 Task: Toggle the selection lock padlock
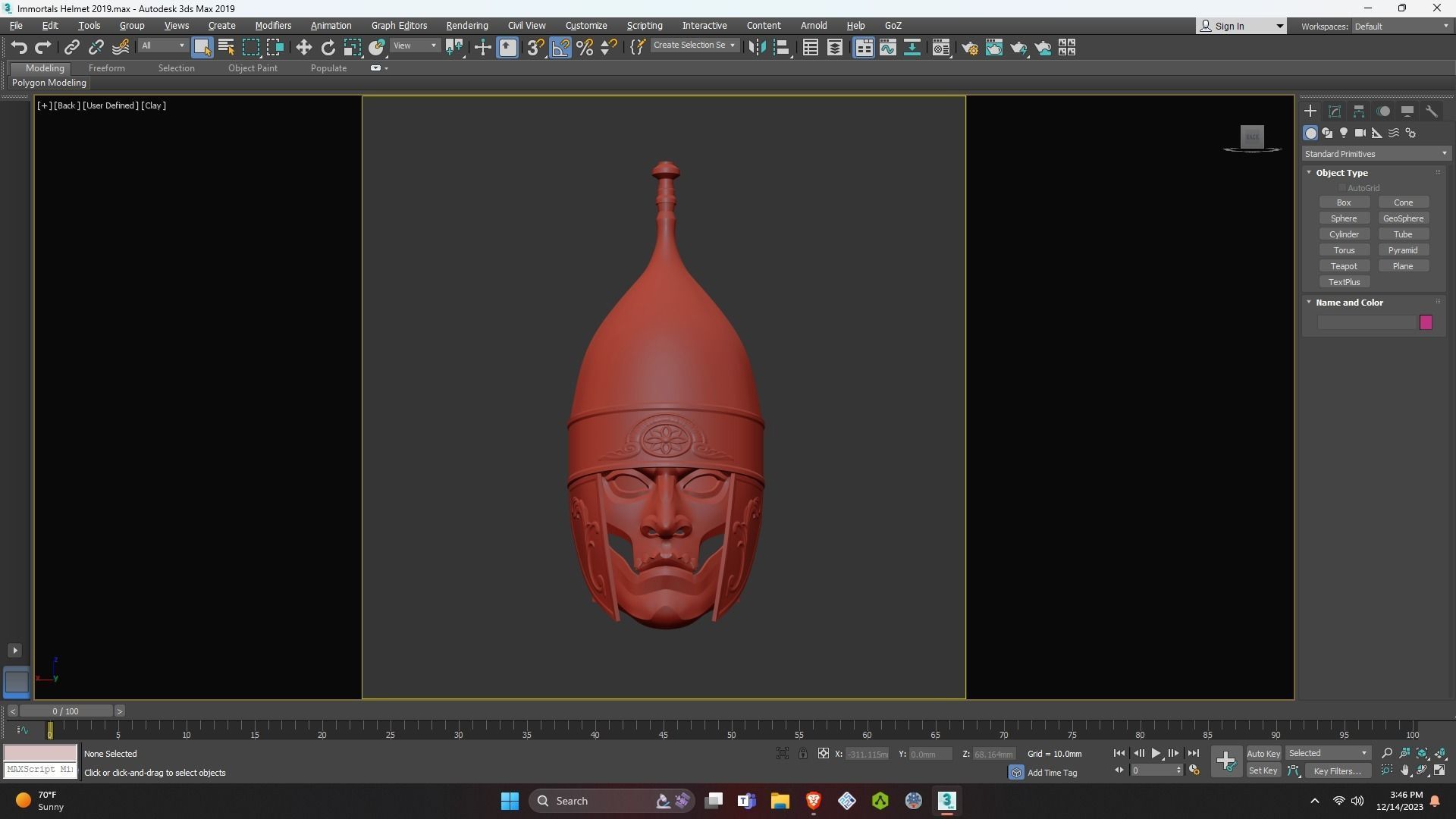pos(802,753)
